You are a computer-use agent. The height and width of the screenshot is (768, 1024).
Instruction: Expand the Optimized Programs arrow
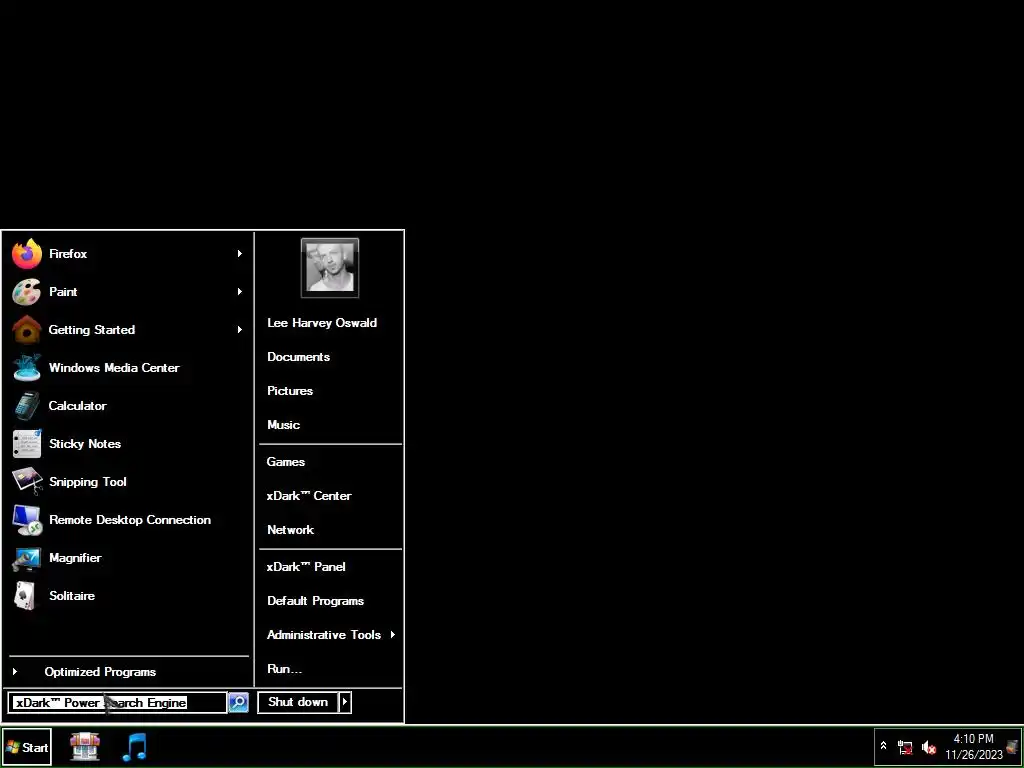(15, 671)
